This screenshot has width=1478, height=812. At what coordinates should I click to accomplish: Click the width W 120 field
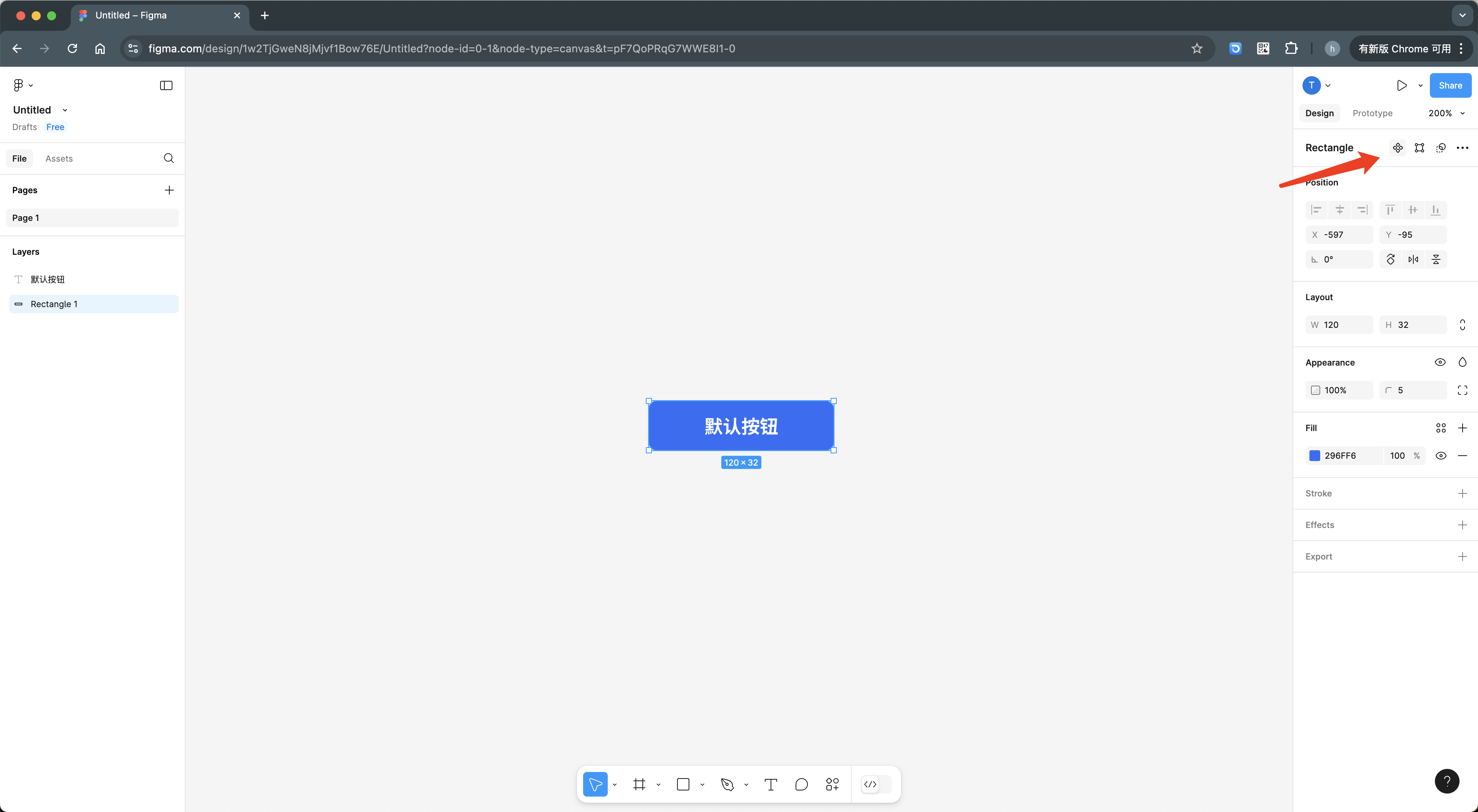pos(1339,325)
